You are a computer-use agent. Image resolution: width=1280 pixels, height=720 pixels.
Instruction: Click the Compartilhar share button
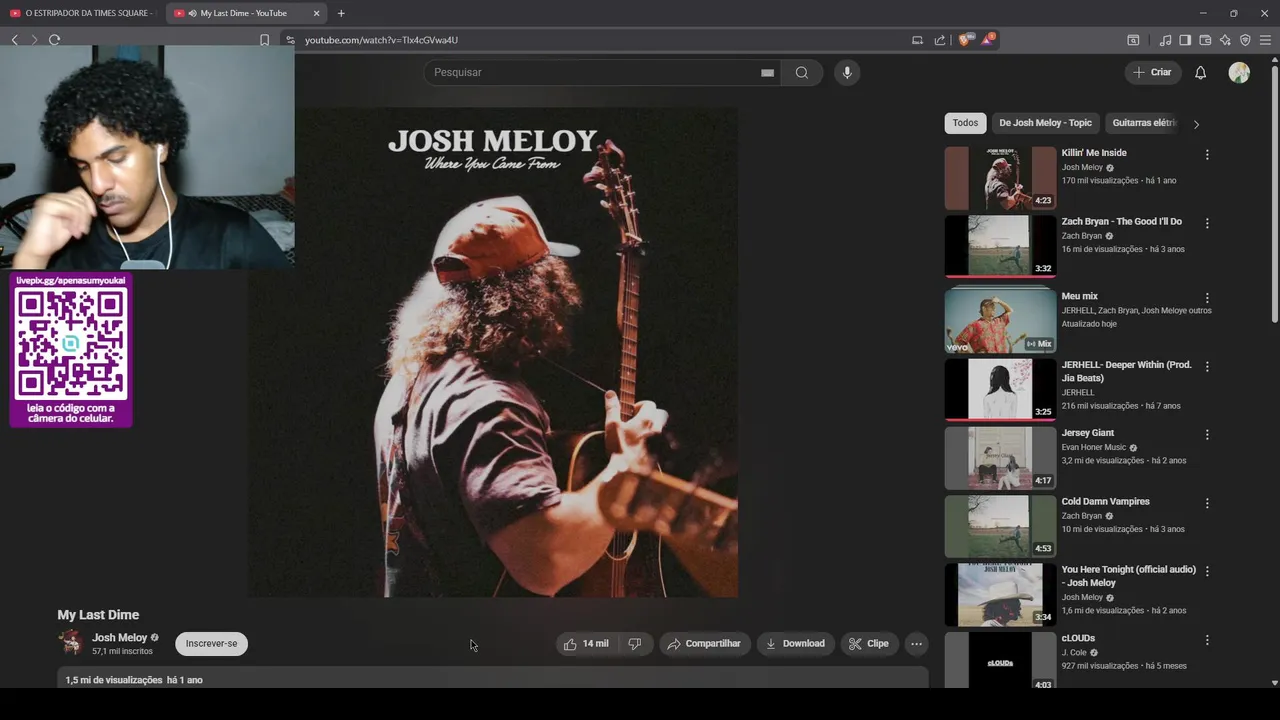tap(704, 644)
